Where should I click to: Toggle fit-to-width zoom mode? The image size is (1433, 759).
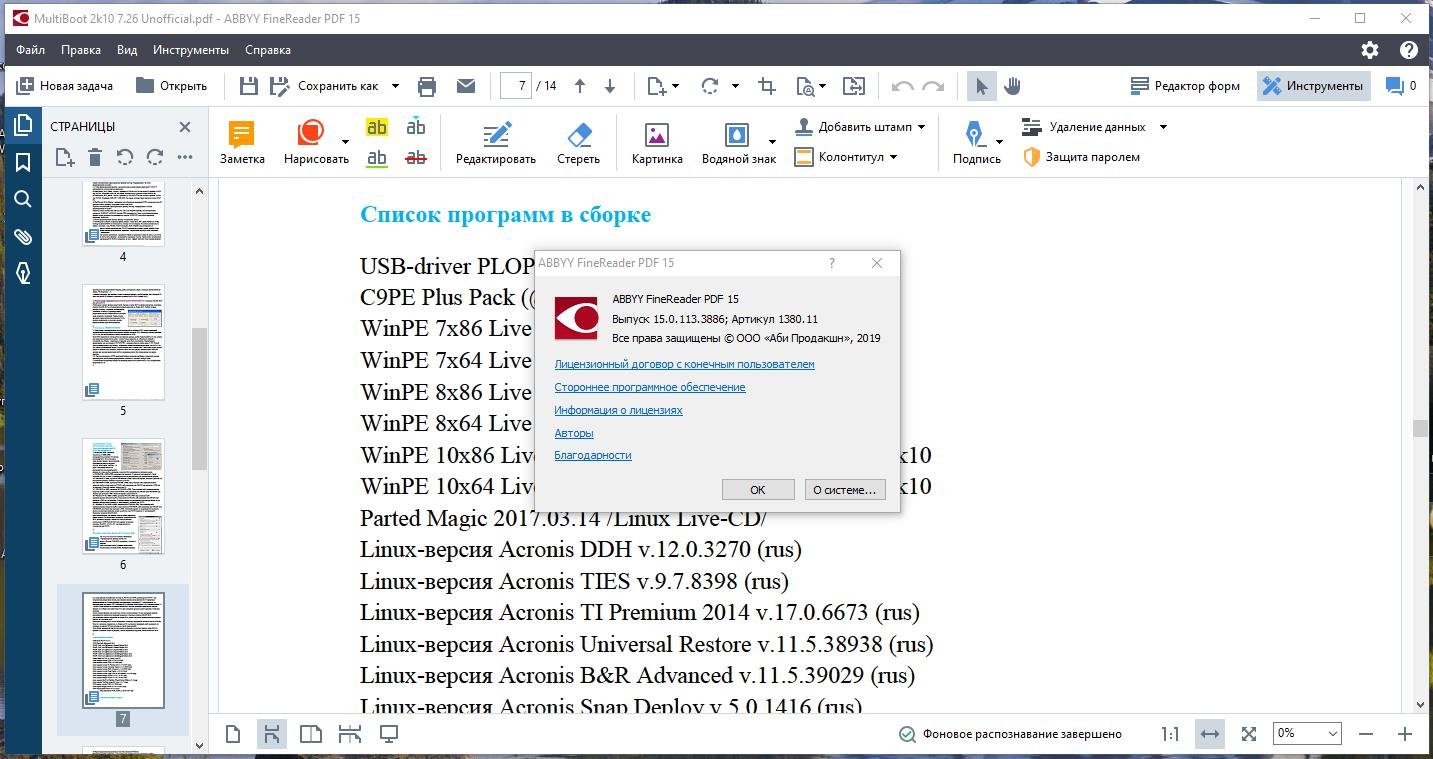1210,734
